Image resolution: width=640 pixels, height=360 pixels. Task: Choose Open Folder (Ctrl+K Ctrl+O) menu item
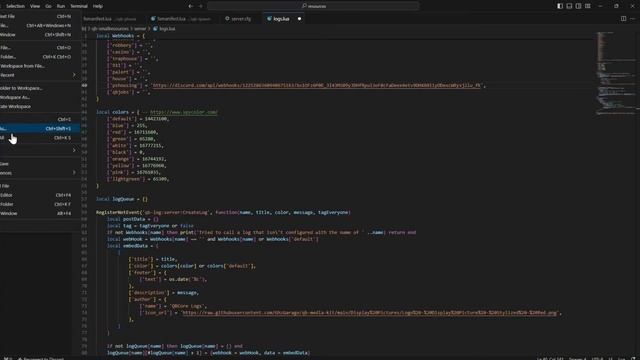pyautogui.click(x=39, y=57)
